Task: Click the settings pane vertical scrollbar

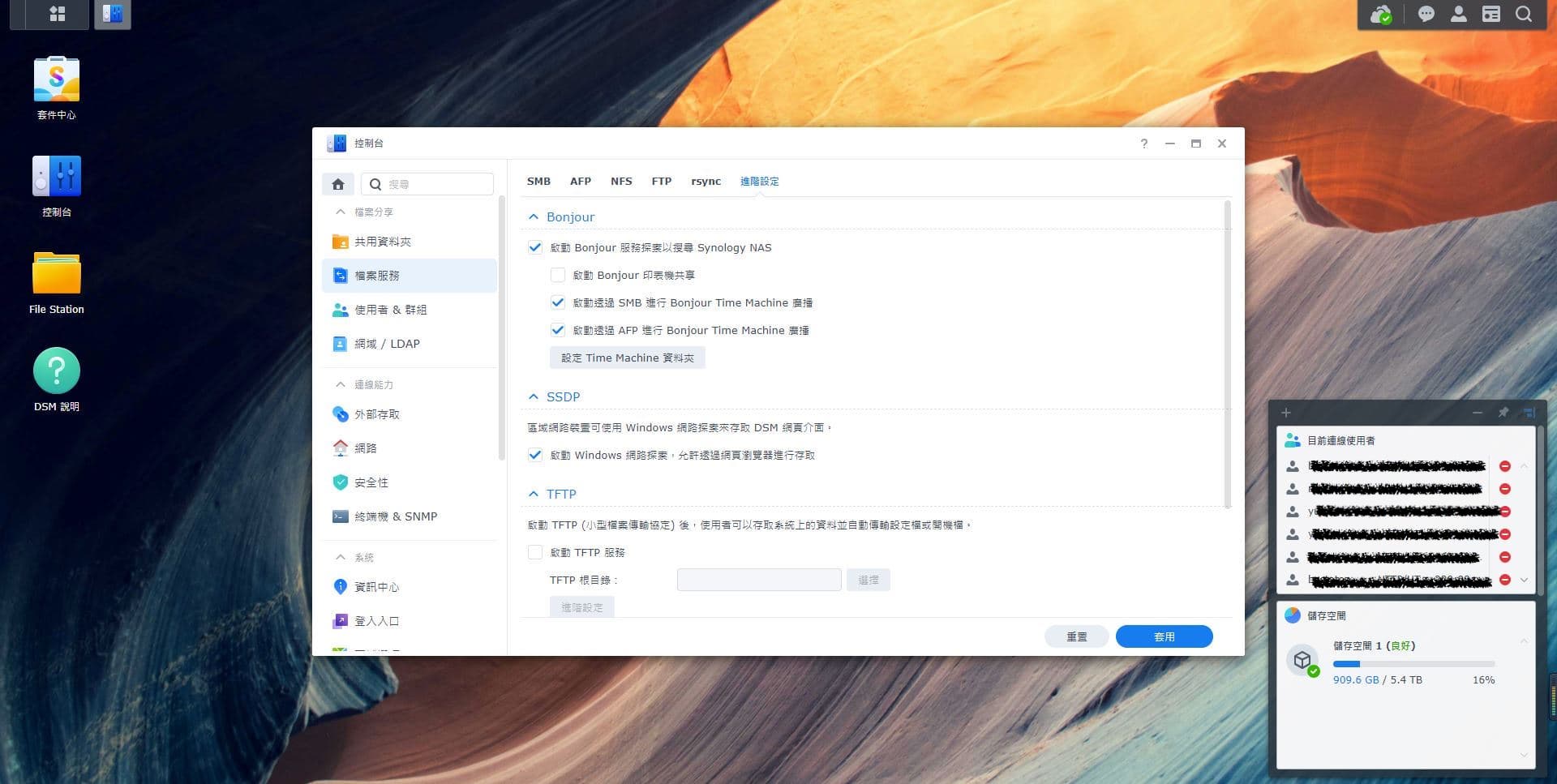Action: [1227, 355]
